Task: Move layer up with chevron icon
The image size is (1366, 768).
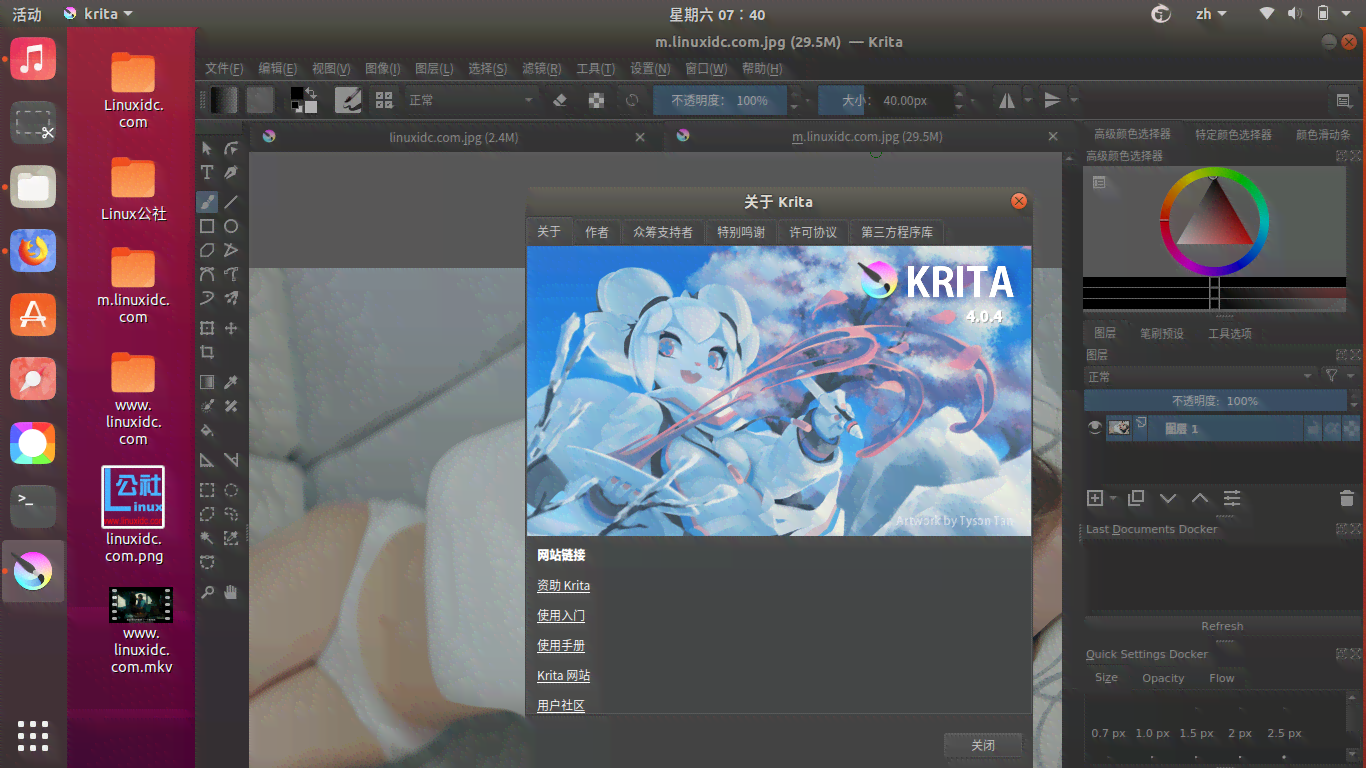Action: (x=1200, y=498)
